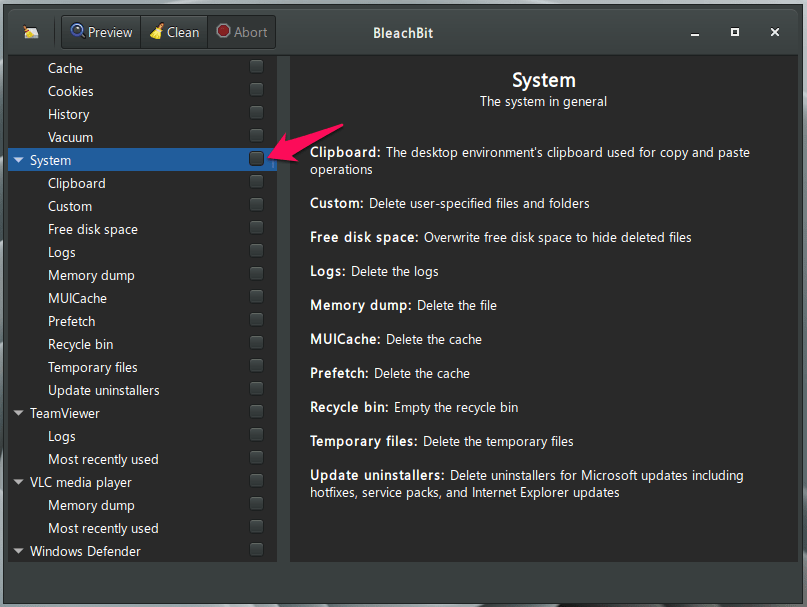
Task: Click the 'The system in general' subtitle
Action: [x=543, y=101]
